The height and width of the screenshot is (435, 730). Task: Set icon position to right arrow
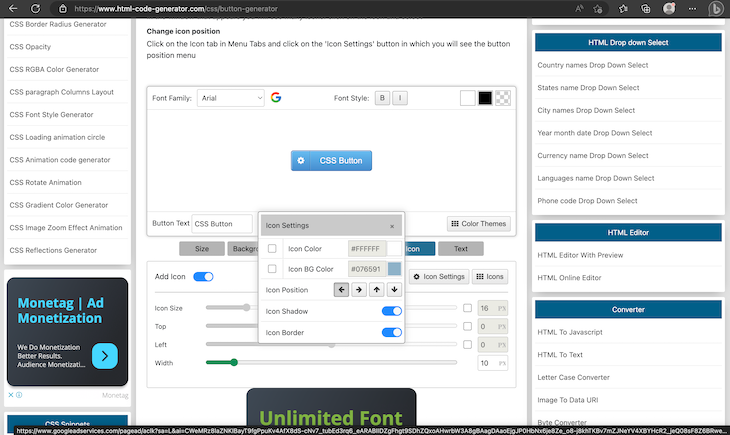click(359, 290)
